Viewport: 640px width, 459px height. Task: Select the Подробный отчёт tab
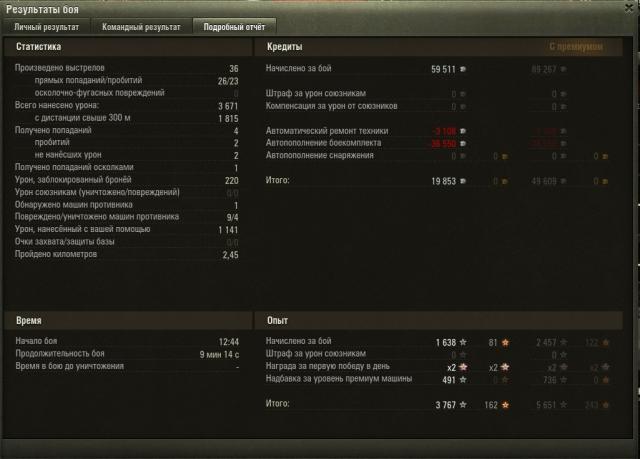(234, 27)
